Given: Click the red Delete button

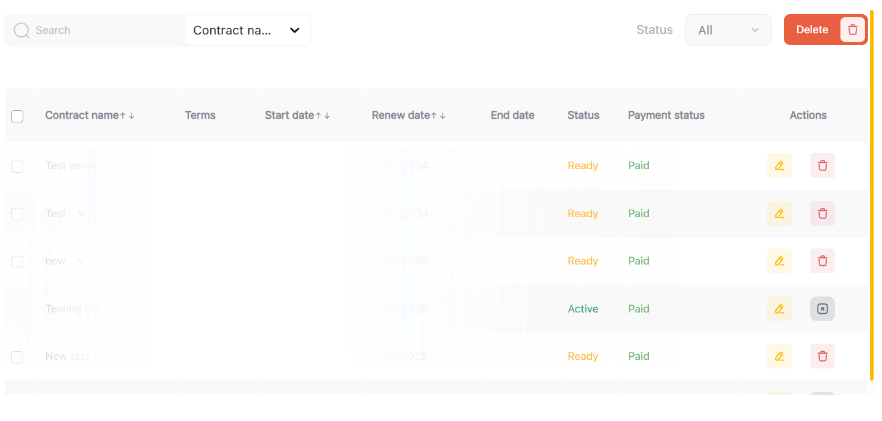Looking at the screenshot, I should coord(812,30).
